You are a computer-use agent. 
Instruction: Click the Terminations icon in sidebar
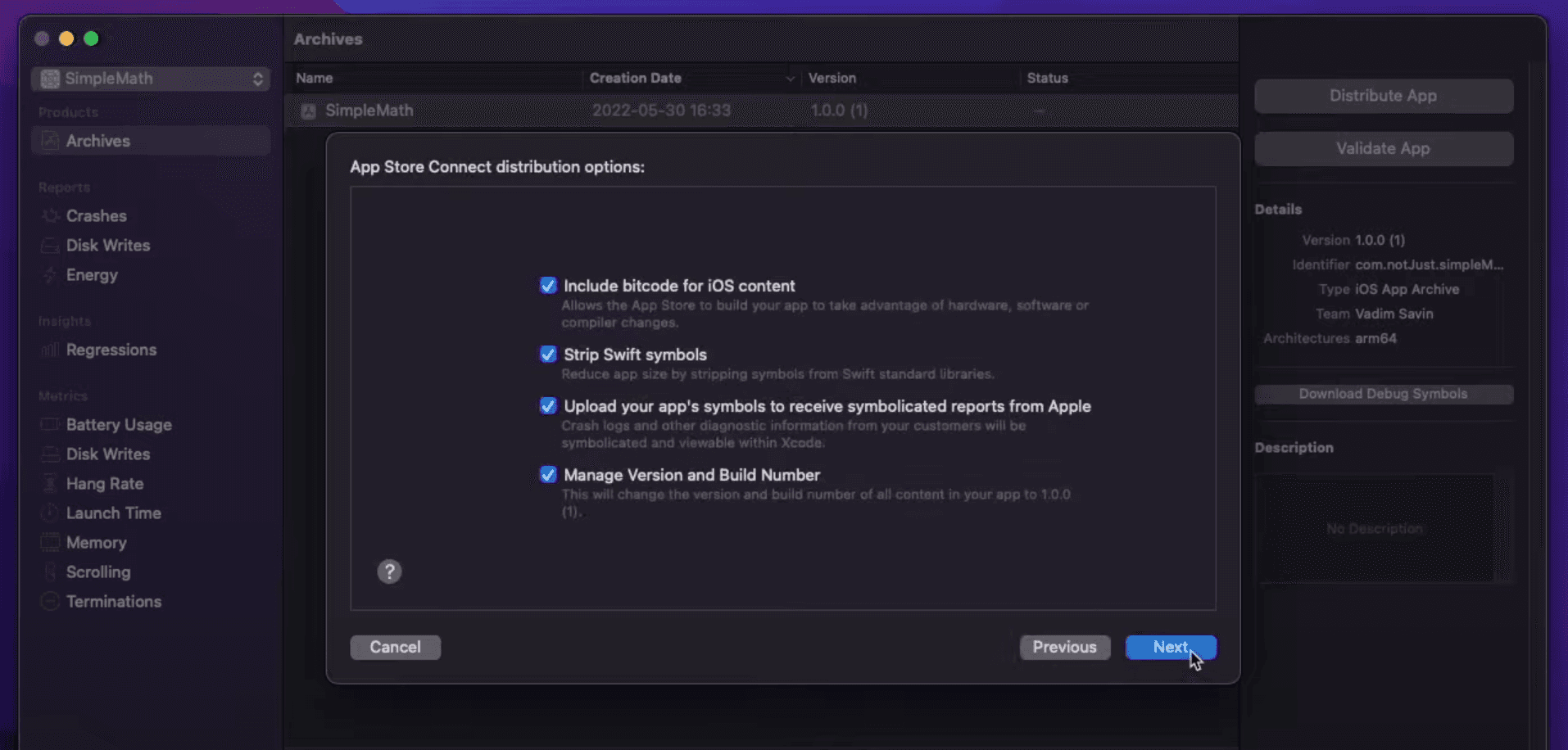click(x=50, y=602)
